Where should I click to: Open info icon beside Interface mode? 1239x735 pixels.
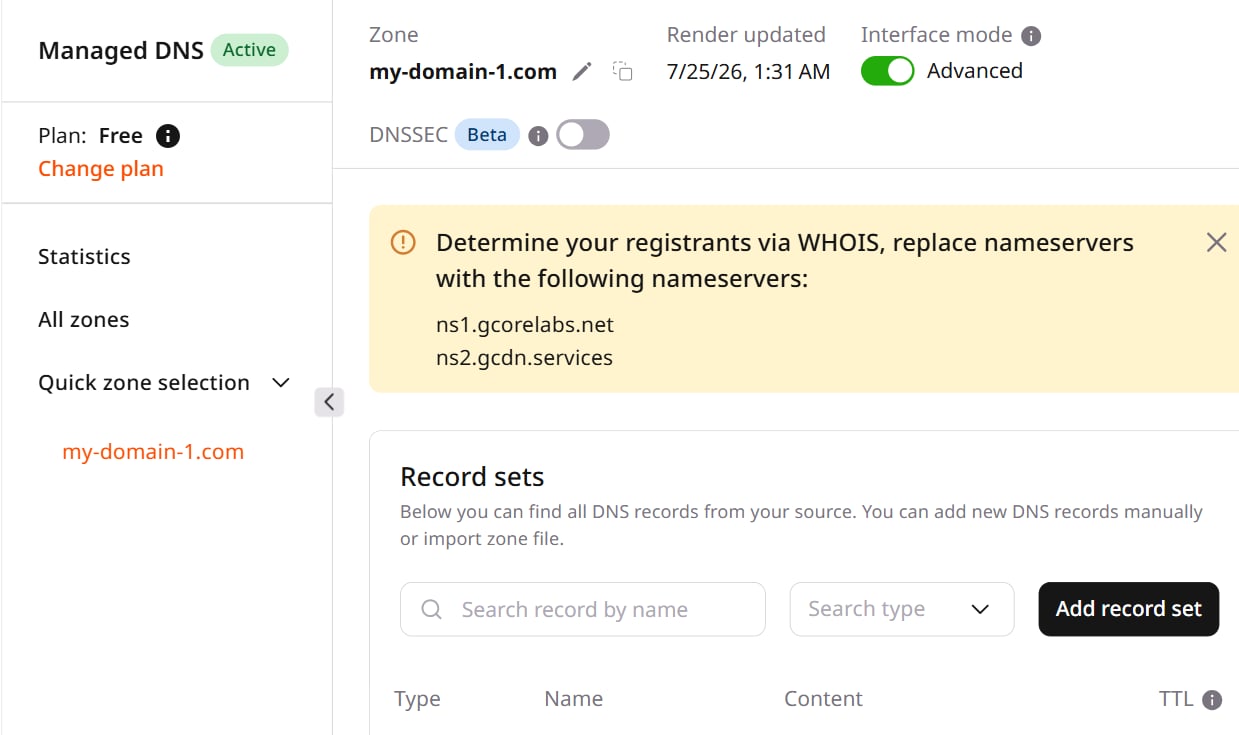tap(1031, 36)
